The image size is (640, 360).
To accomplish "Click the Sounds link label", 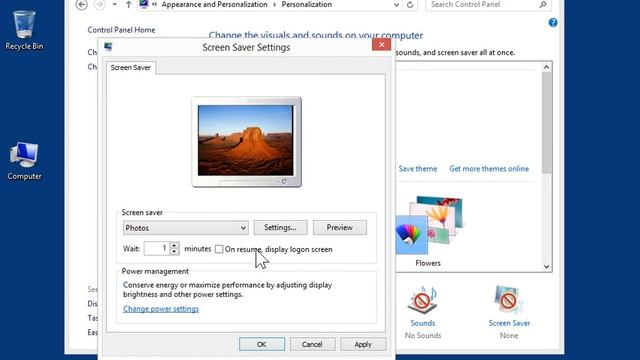I will tap(422, 323).
